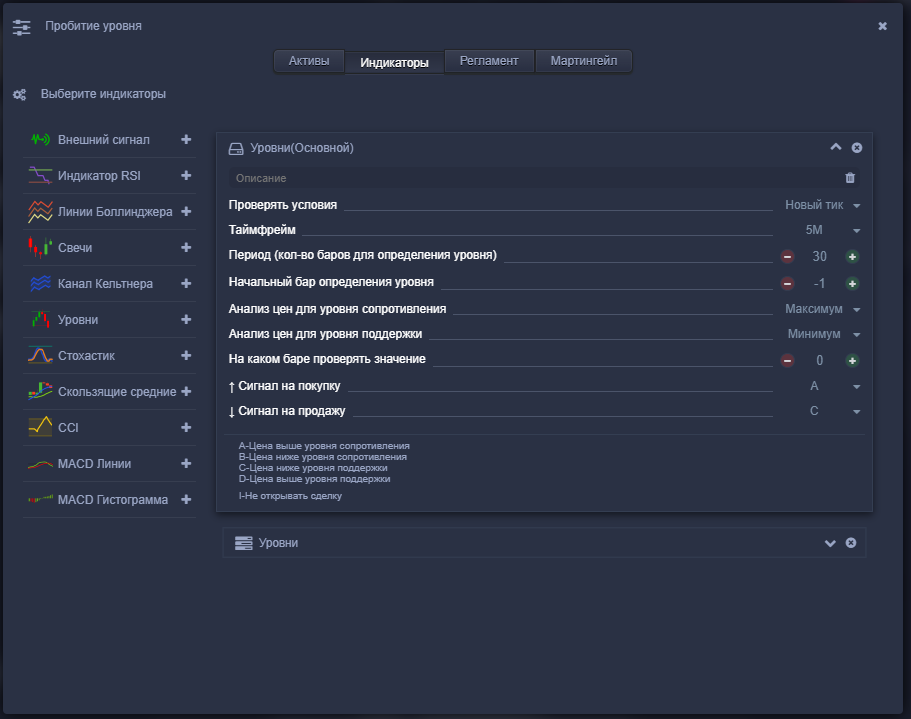The width and height of the screenshot is (911, 719).
Task: Click the Уровни(Основной) drive icon
Action: pos(236,149)
